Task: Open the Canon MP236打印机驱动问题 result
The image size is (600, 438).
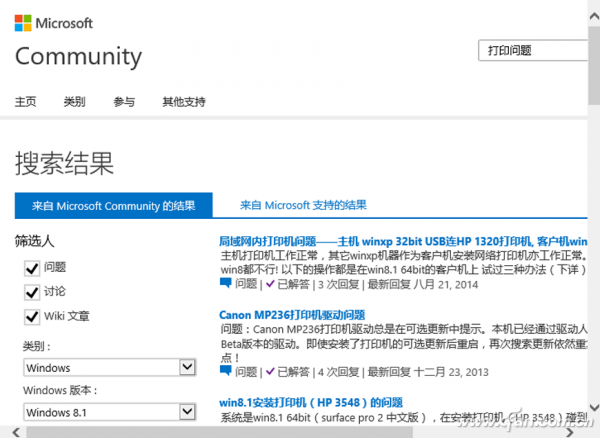Action: coord(292,315)
